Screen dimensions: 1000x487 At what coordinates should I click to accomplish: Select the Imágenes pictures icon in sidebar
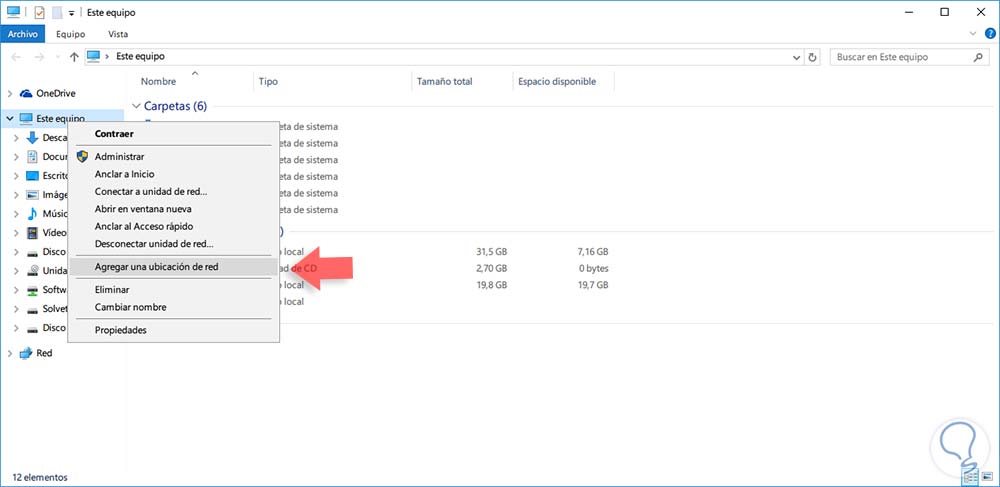pos(32,195)
